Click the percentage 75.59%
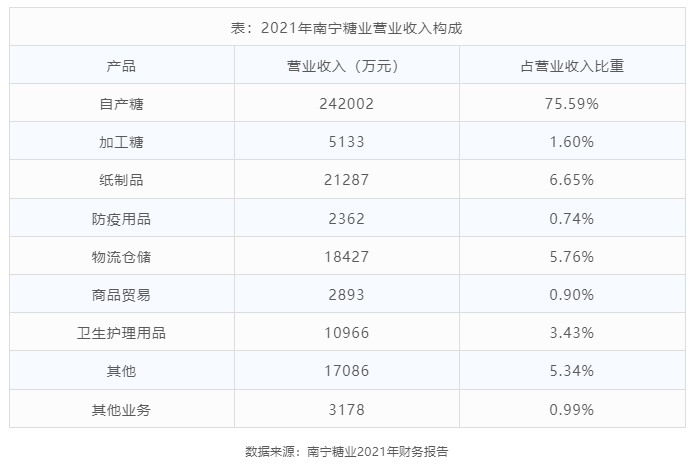The height and width of the screenshot is (468, 697). (x=572, y=104)
